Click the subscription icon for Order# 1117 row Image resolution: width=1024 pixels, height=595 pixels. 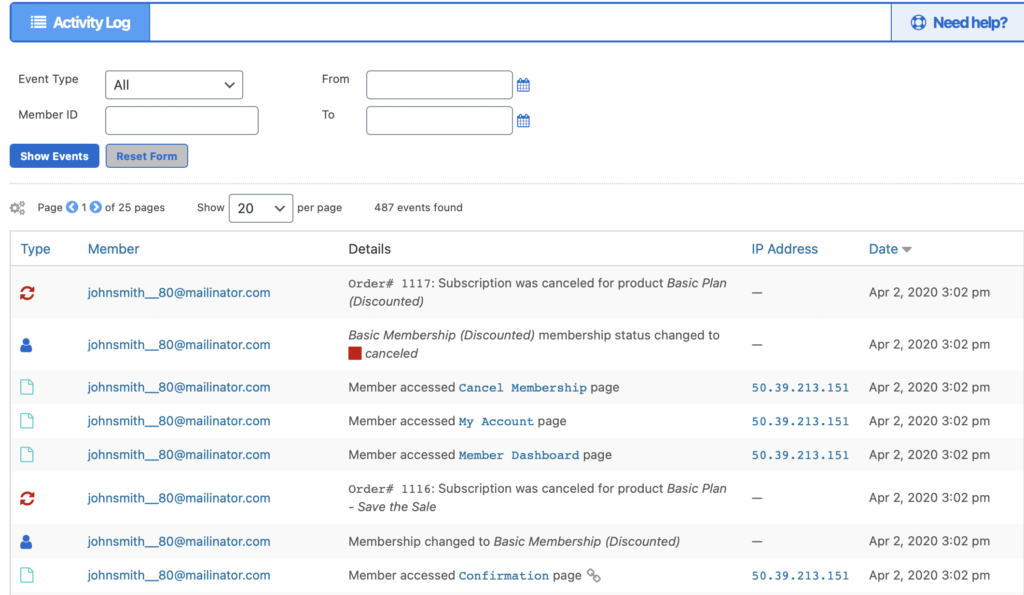(27, 293)
